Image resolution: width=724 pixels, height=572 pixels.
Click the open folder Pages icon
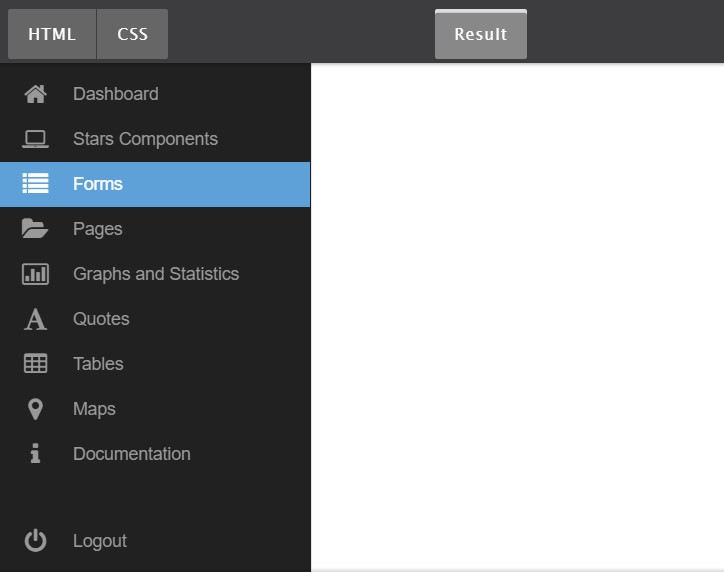point(35,229)
